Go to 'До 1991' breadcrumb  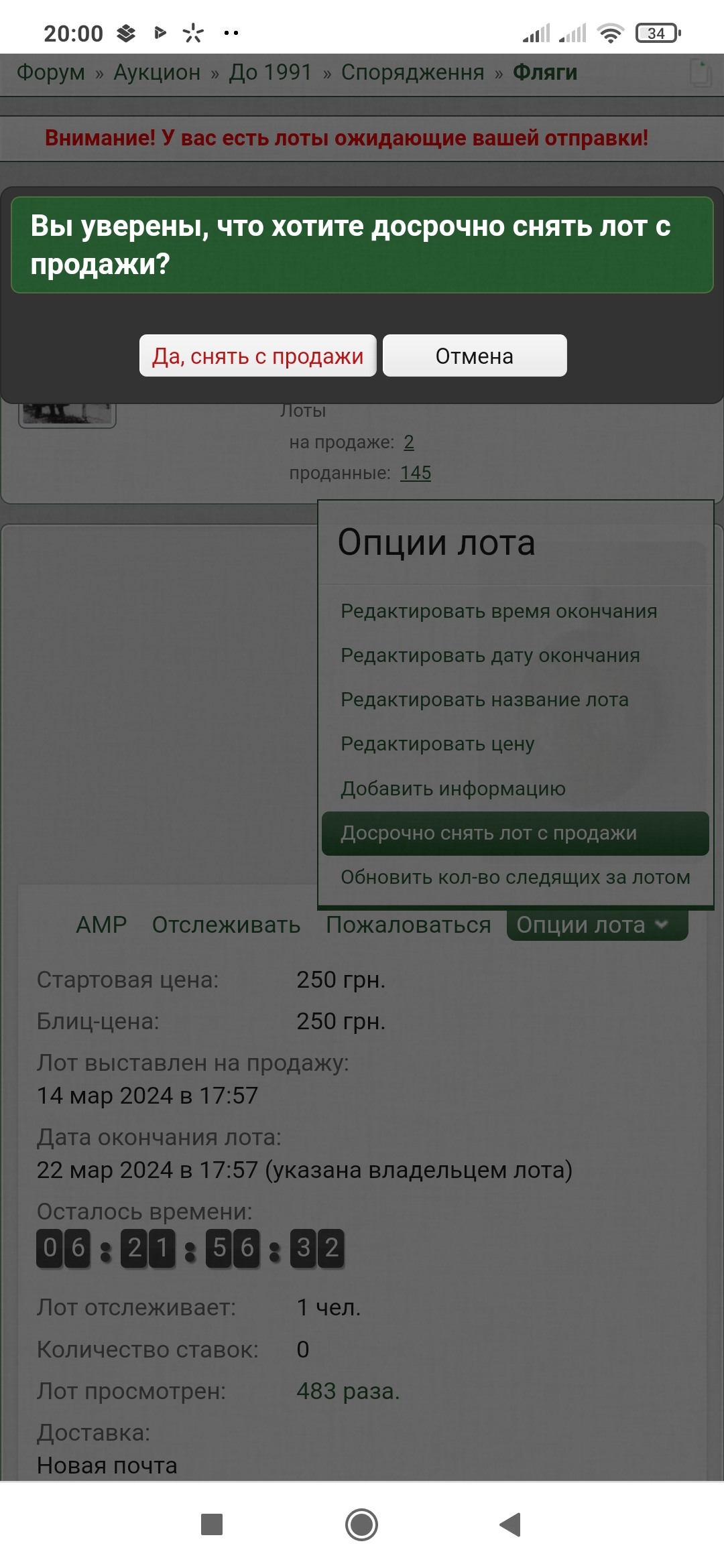(271, 72)
